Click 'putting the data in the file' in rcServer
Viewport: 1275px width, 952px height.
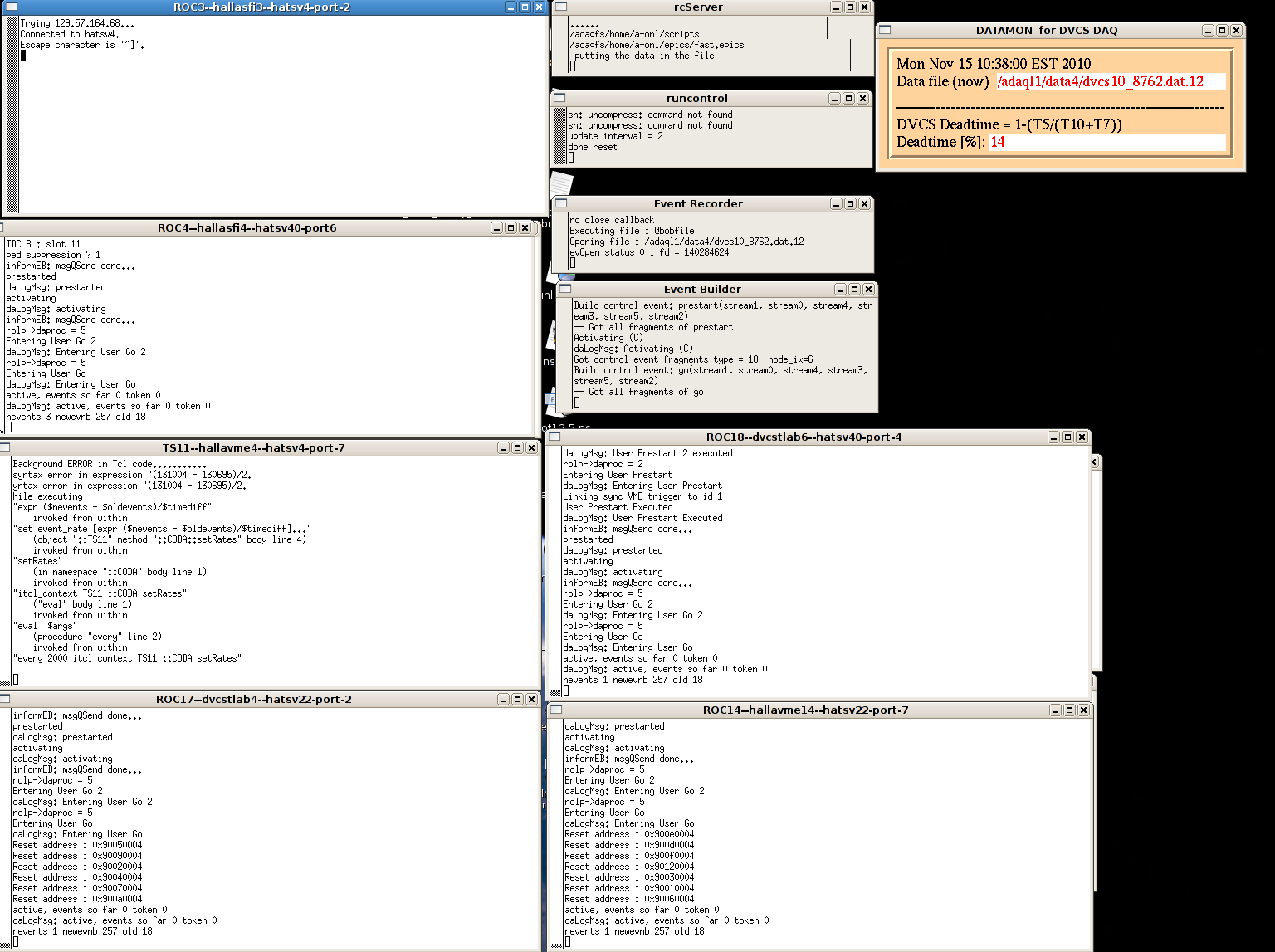click(x=644, y=56)
